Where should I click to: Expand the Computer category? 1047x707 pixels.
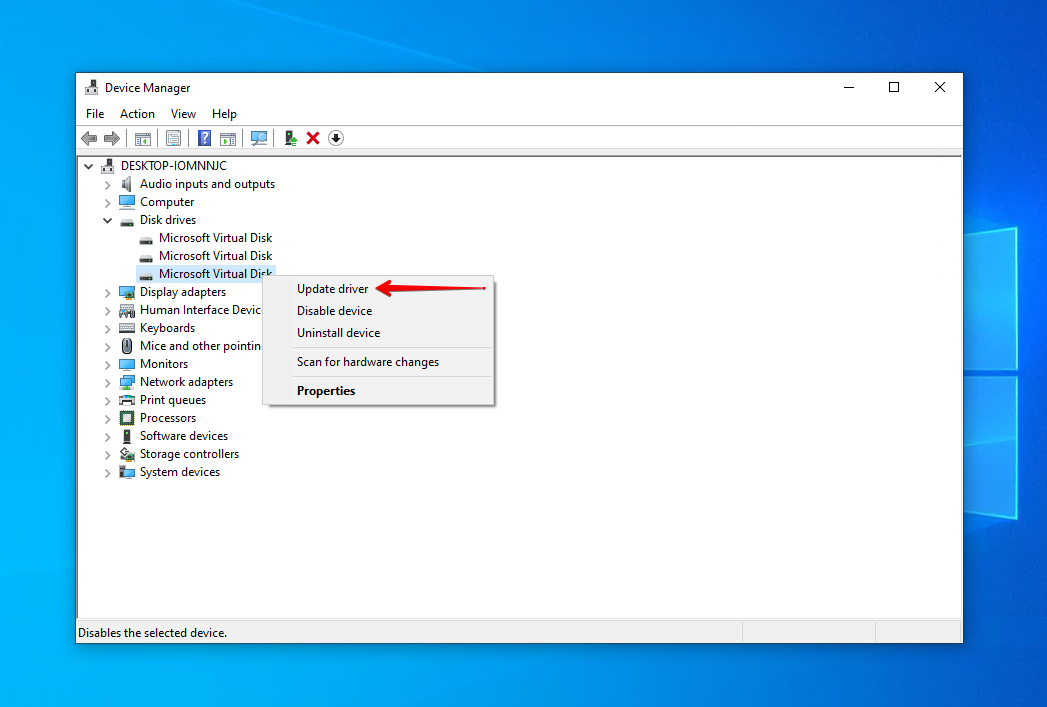point(108,202)
